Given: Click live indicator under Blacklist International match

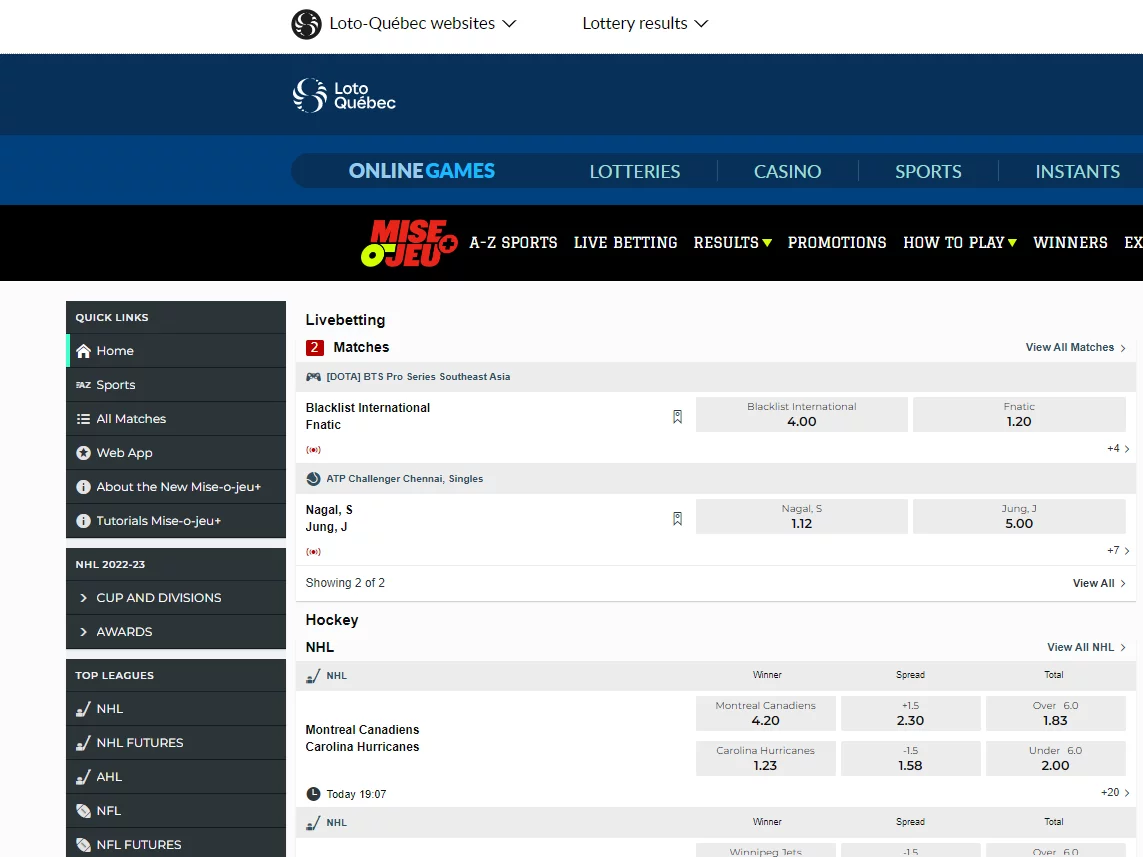Looking at the screenshot, I should click(313, 450).
